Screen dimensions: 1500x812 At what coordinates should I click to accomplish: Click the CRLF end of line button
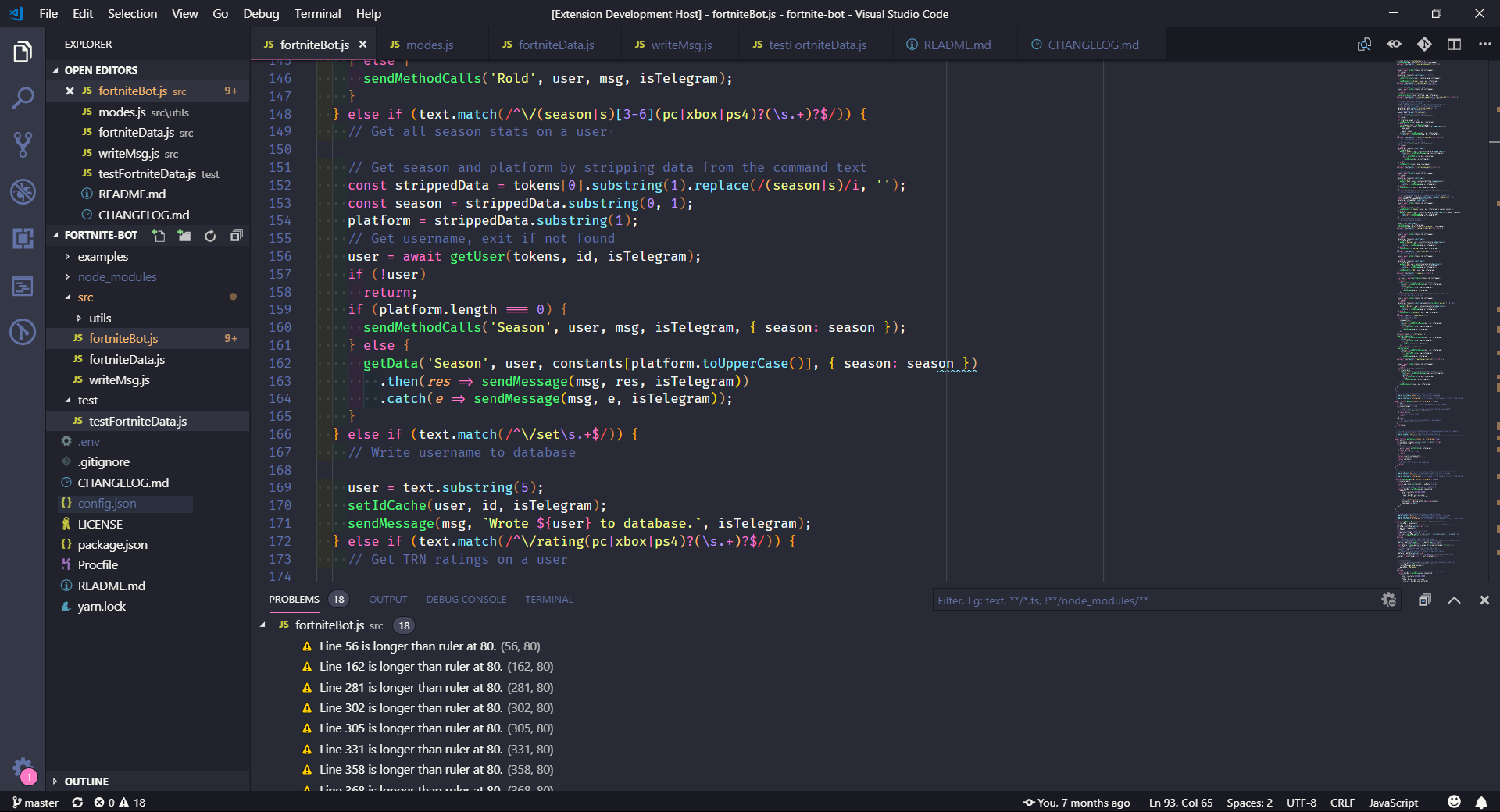1342,803
